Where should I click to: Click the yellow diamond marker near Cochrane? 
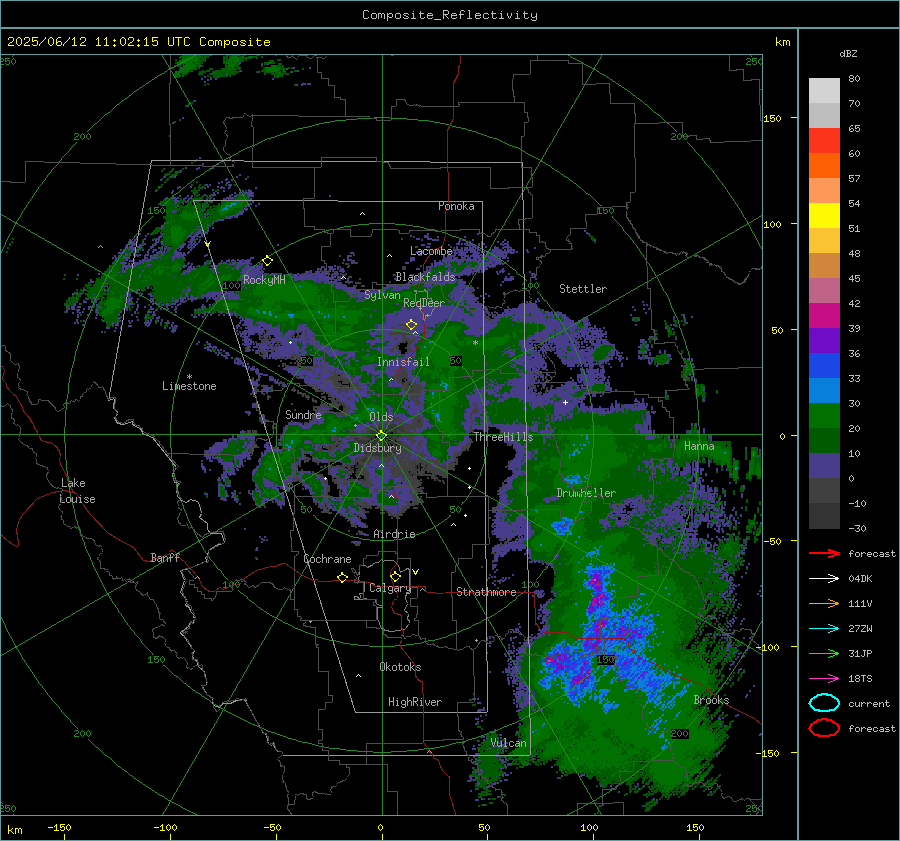[x=342, y=577]
